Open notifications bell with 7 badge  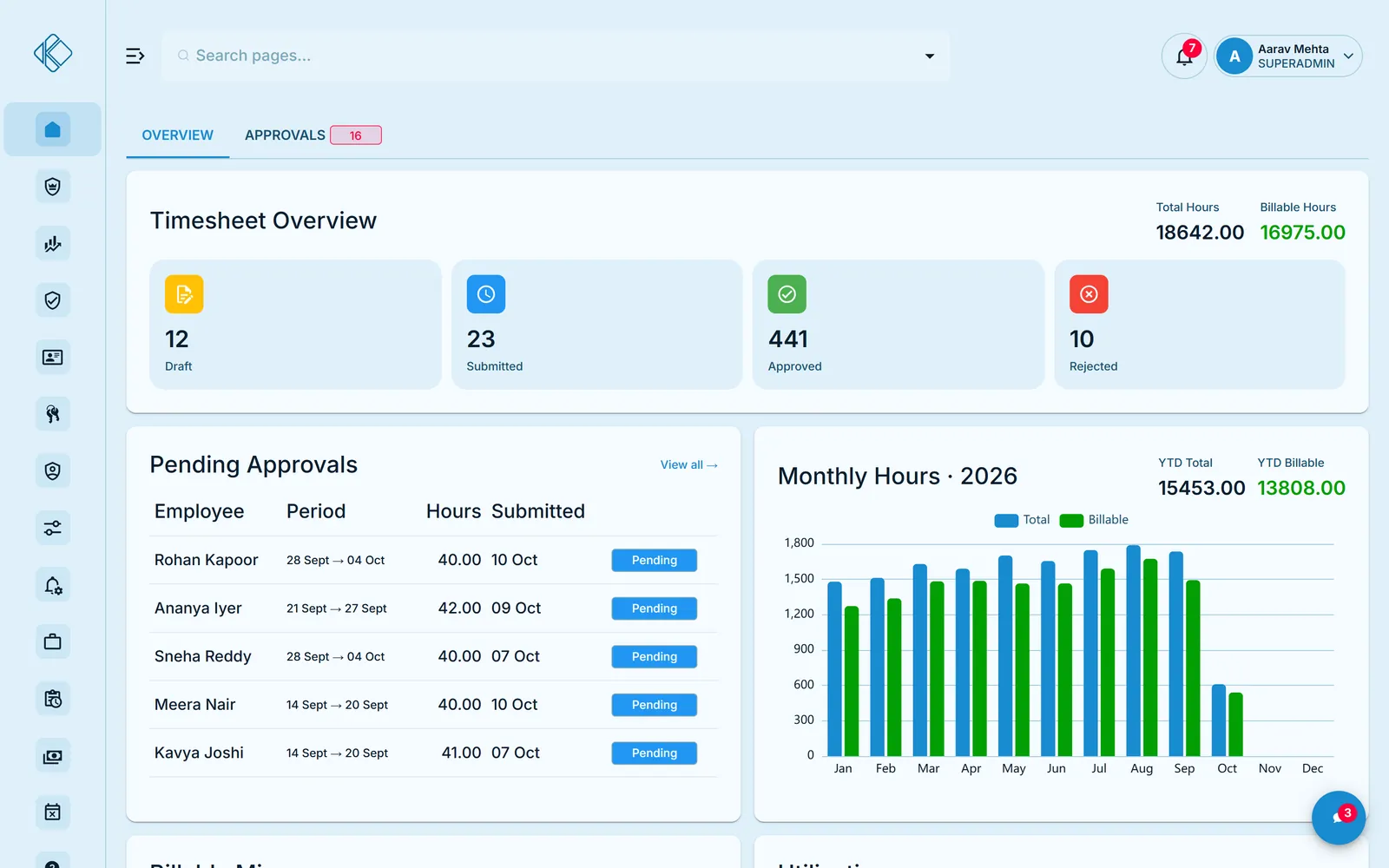tap(1184, 56)
